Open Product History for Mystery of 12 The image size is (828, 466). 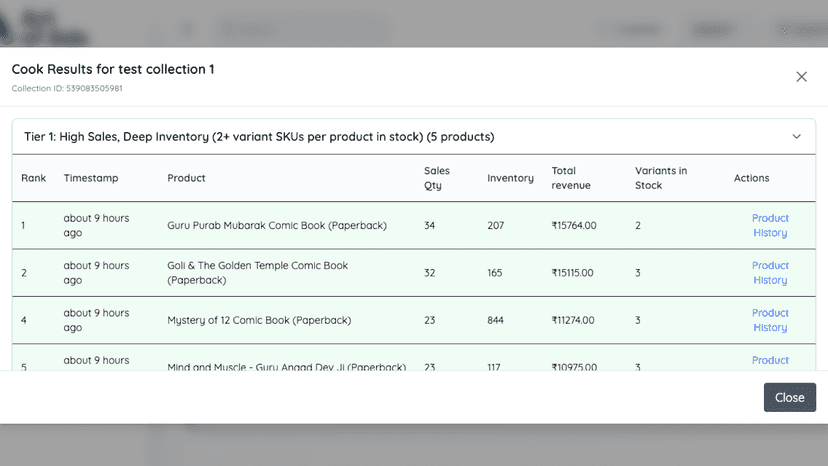click(770, 320)
